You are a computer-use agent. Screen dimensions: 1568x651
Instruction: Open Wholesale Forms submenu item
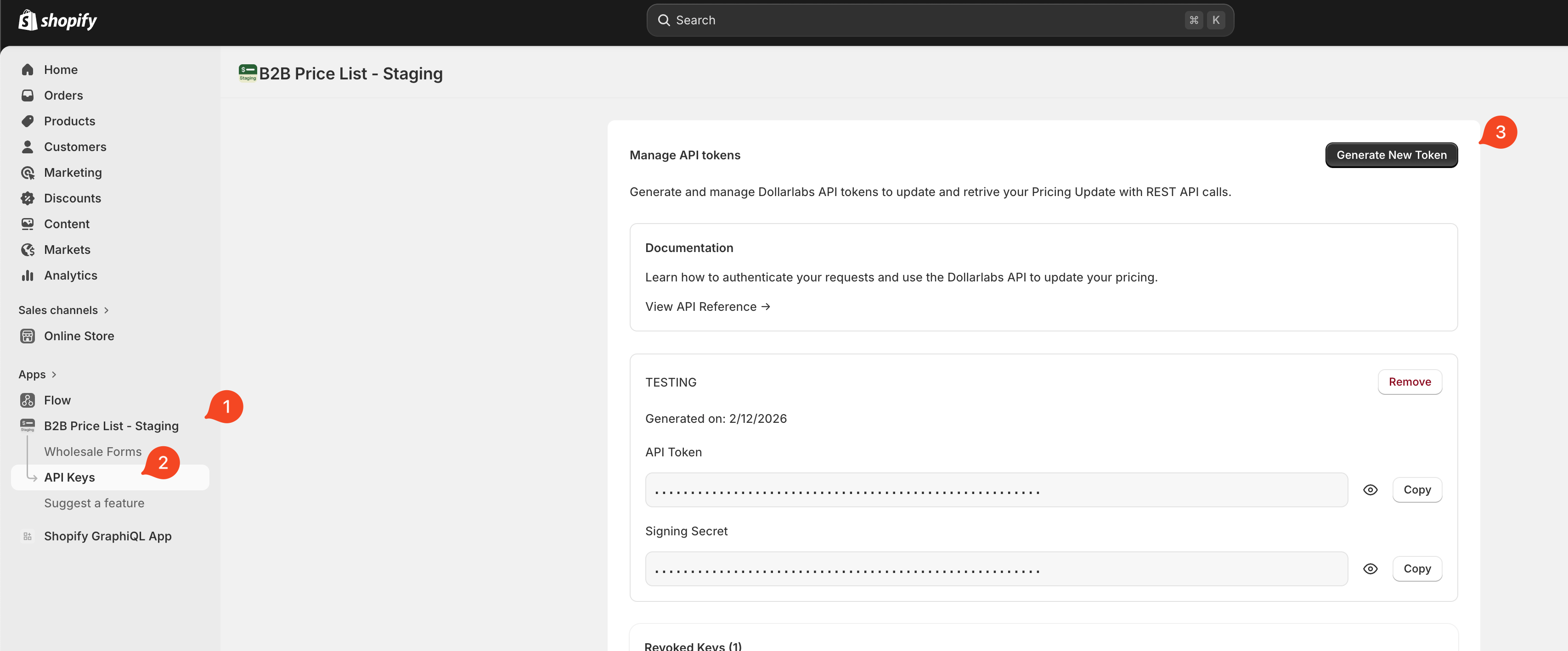92,451
